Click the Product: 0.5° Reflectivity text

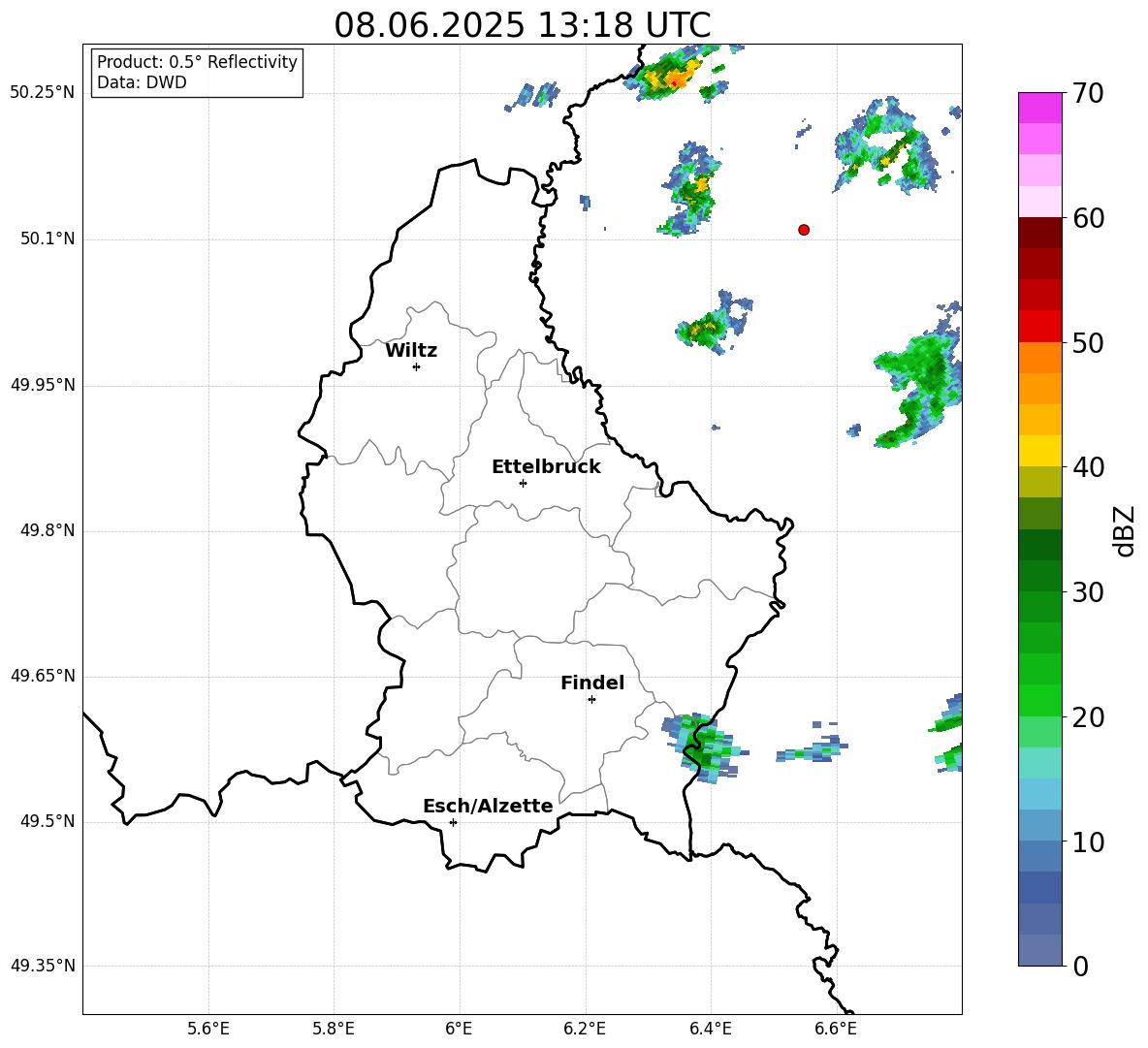click(x=197, y=62)
